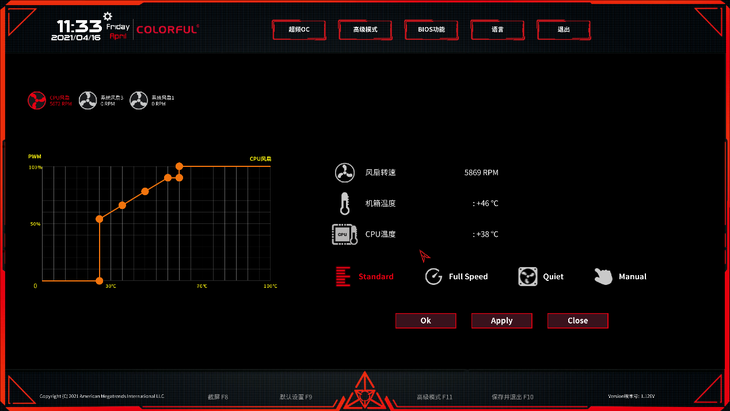Select the red CPU fan icon
The height and width of the screenshot is (411, 730).
(37, 101)
